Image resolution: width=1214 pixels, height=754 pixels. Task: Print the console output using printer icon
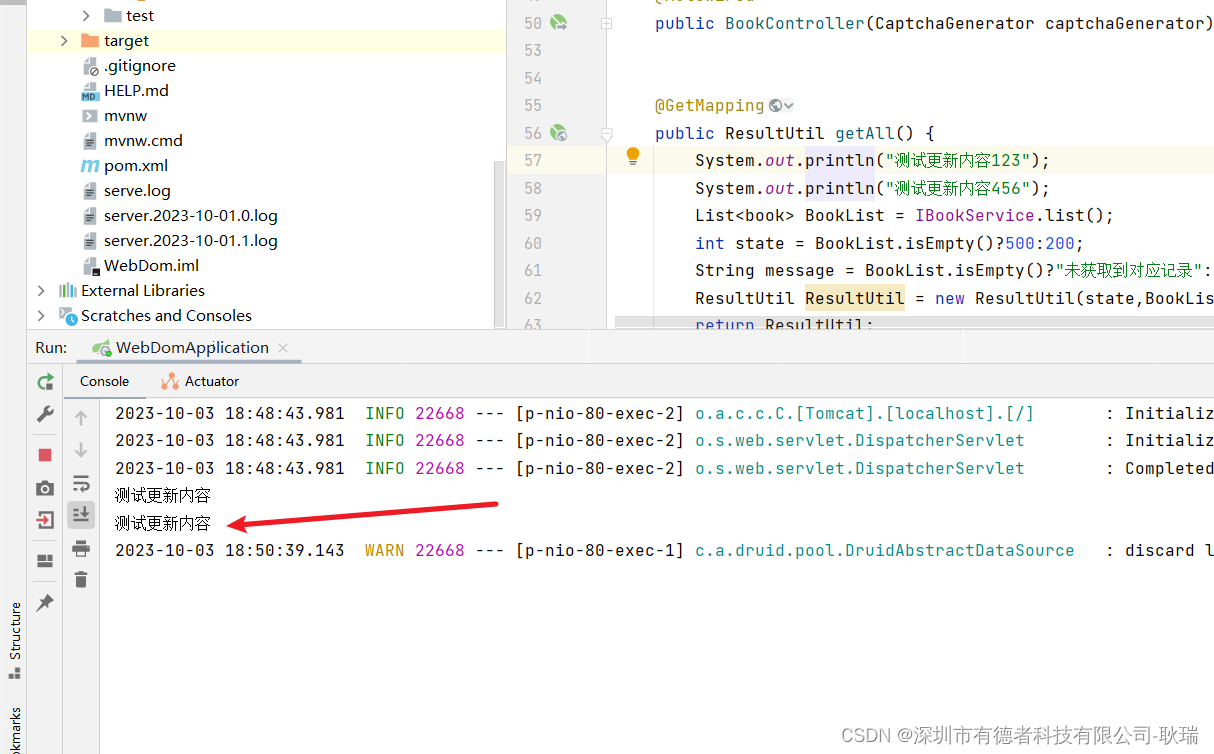81,548
